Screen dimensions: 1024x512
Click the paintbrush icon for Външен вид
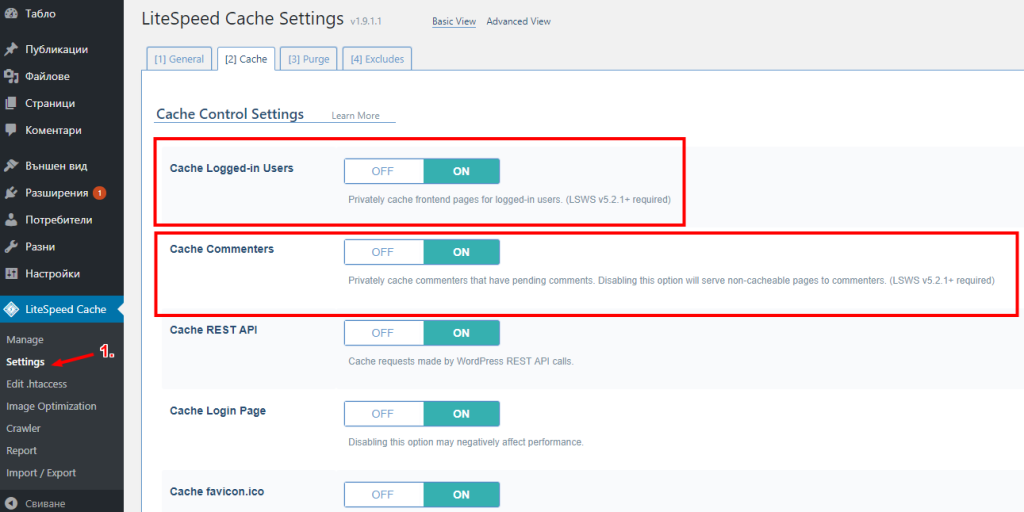pos(11,166)
